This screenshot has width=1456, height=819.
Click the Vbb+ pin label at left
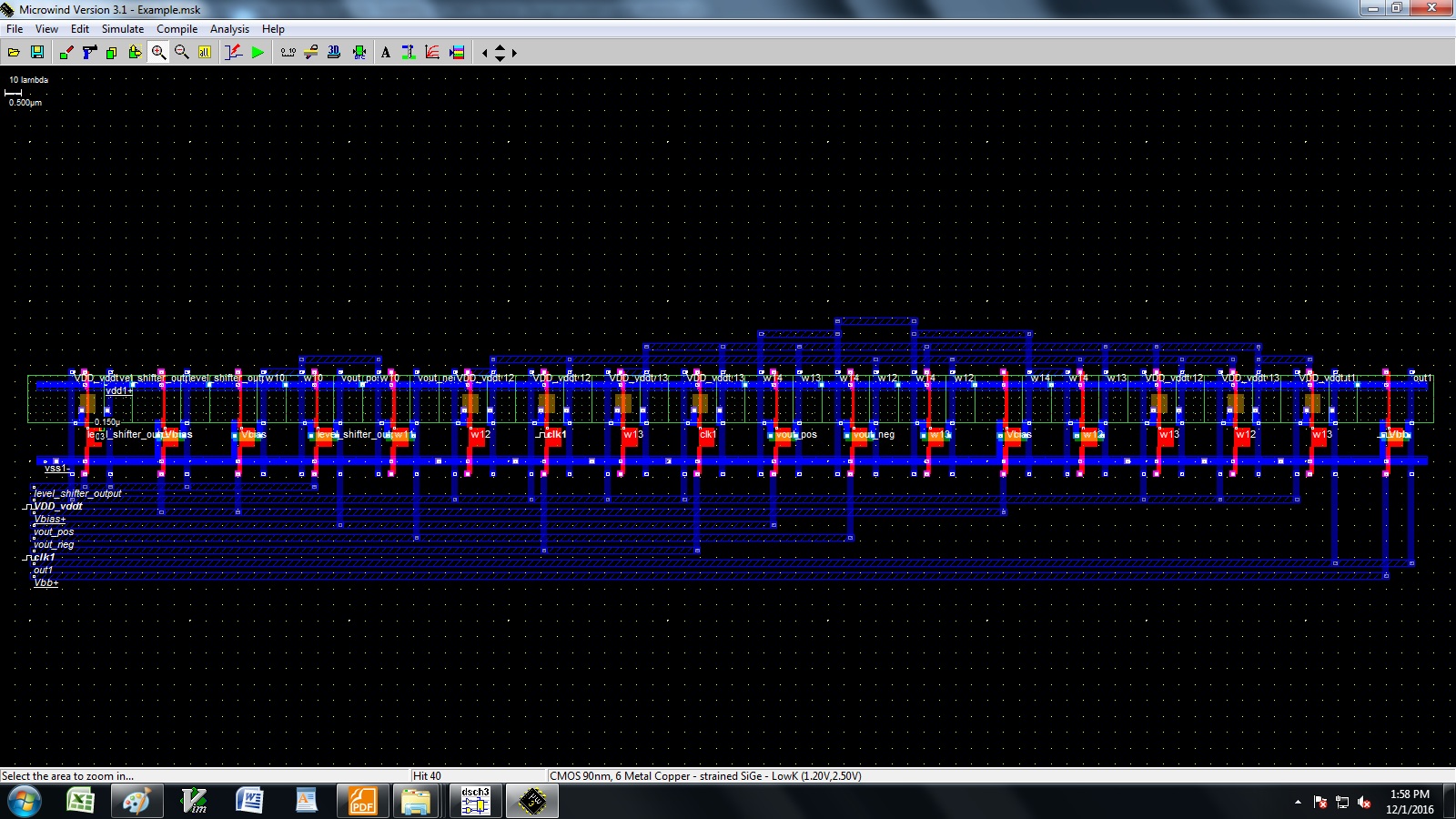[x=45, y=582]
